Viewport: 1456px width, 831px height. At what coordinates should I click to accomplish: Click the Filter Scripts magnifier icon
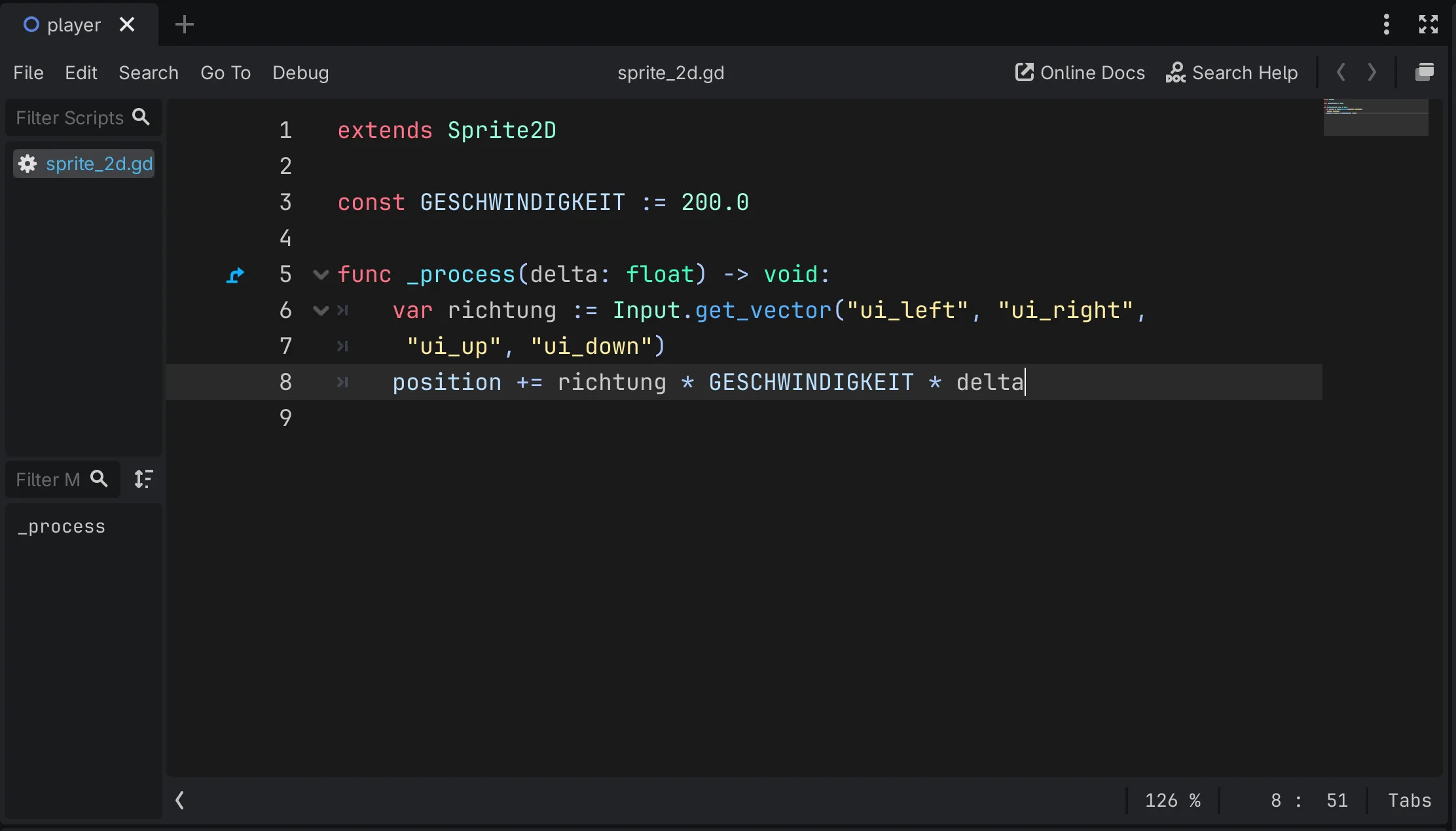(x=141, y=117)
